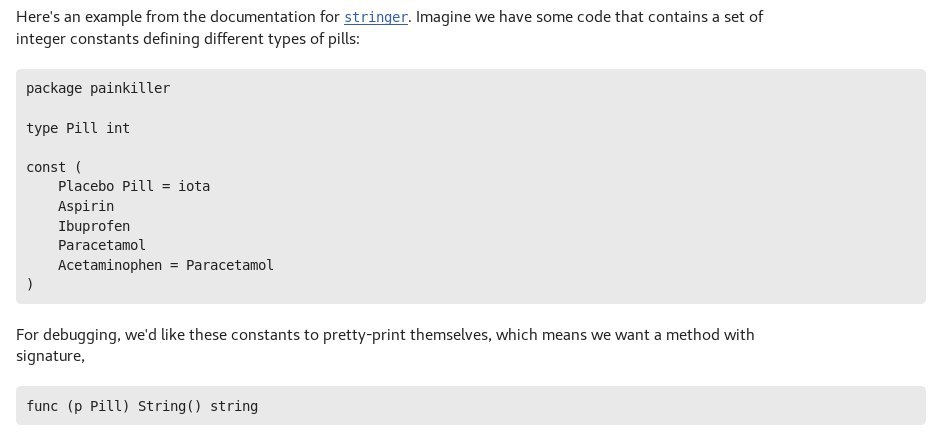Viewport: 949px width, 435px height.
Task: Click the word 'iota' in the code
Action: (x=194, y=186)
